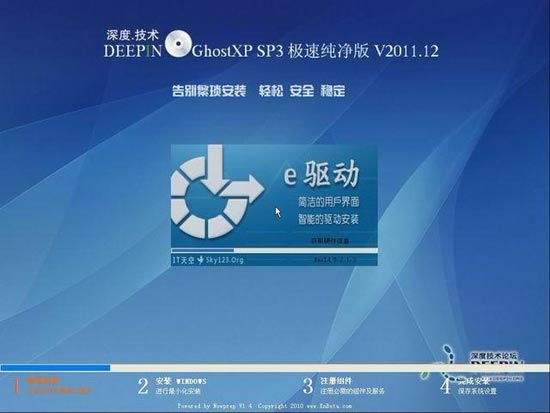Click the 进行最小化安装 subtitle

(178, 391)
